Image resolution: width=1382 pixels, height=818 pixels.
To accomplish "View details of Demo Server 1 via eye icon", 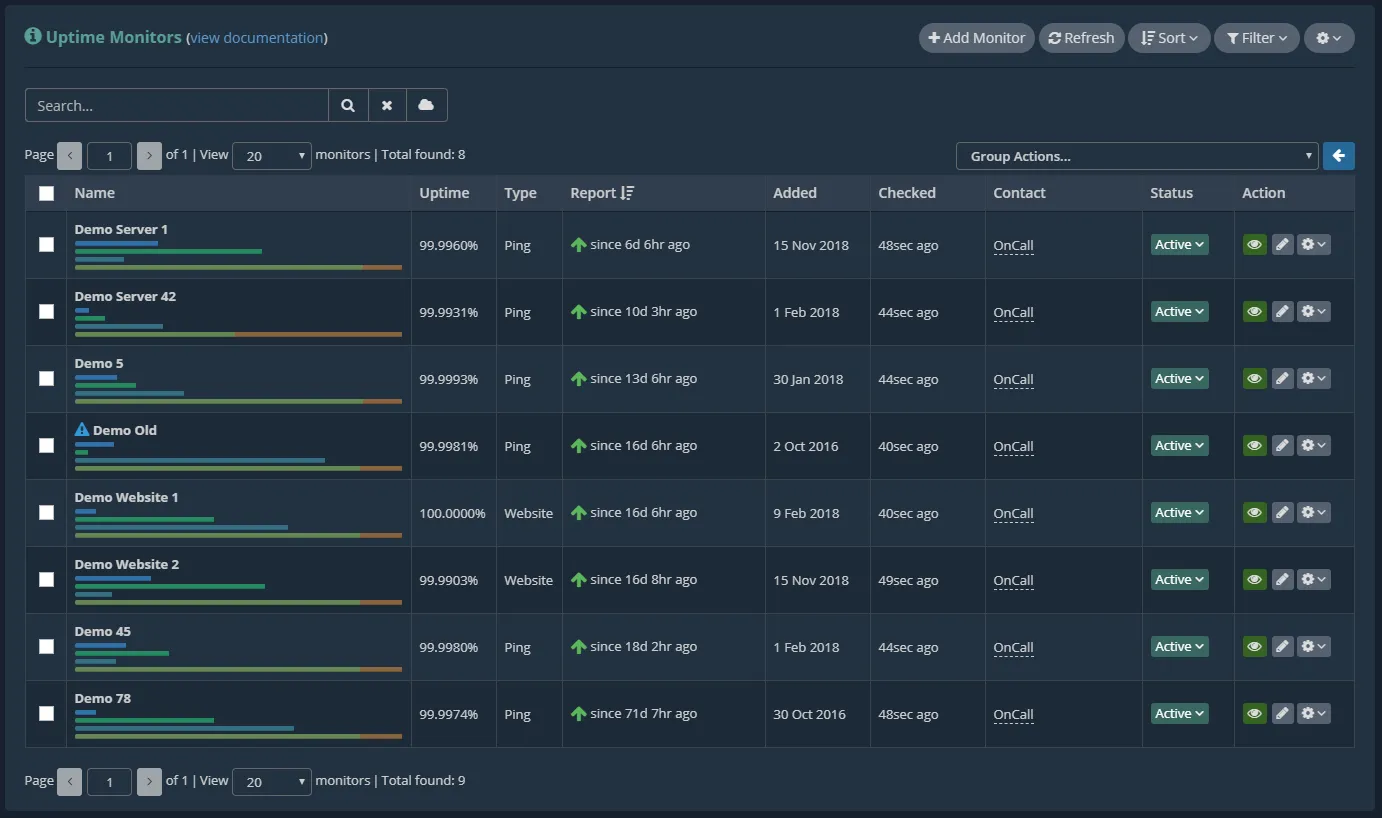I will 1254,243.
